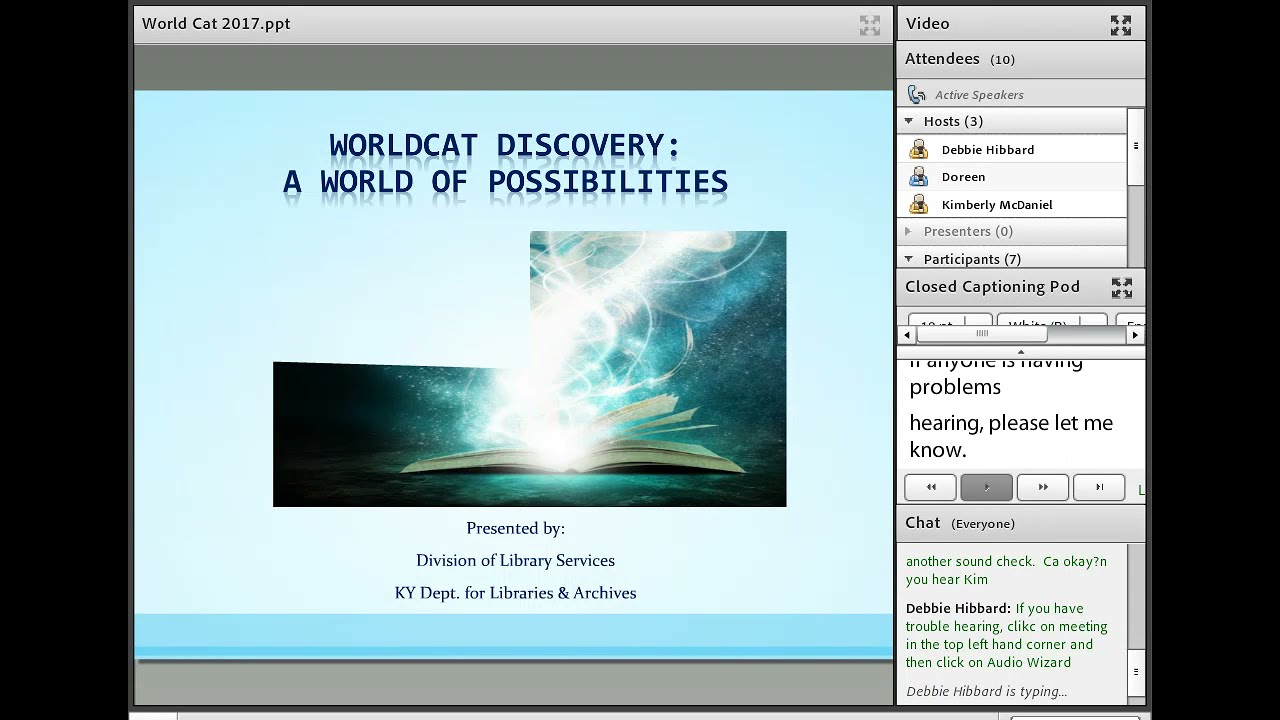Click the Attendees list scrollbar thumb
This screenshot has width=1280, height=720.
1136,147
